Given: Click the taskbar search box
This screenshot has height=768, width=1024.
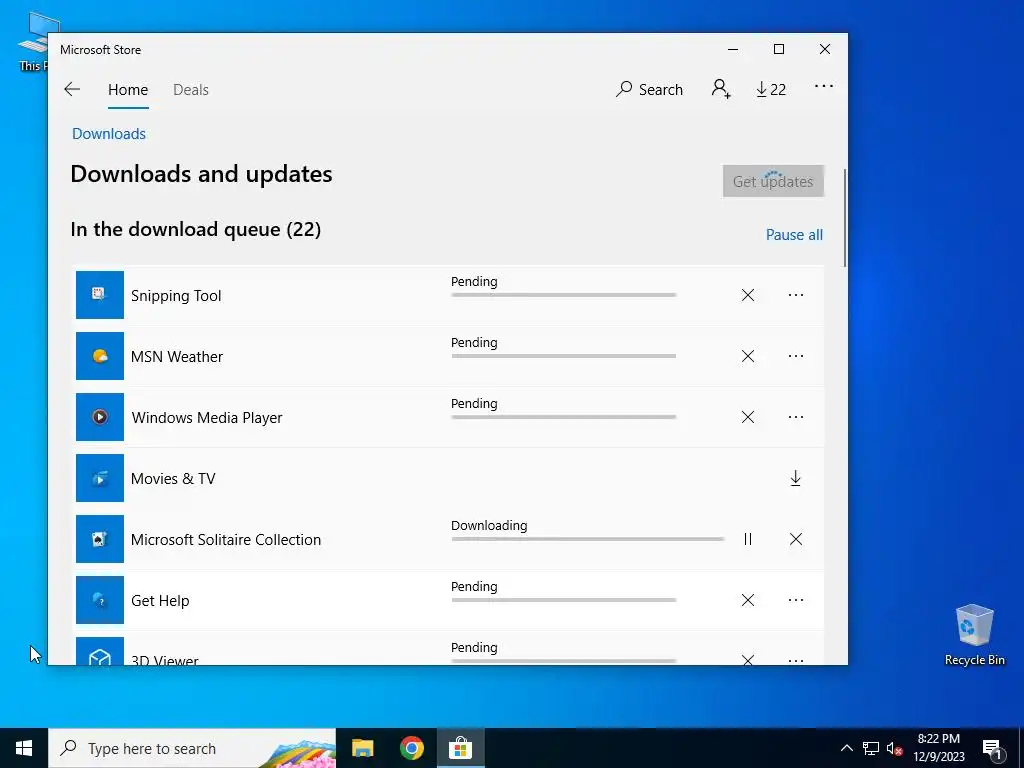Looking at the screenshot, I should coord(192,748).
